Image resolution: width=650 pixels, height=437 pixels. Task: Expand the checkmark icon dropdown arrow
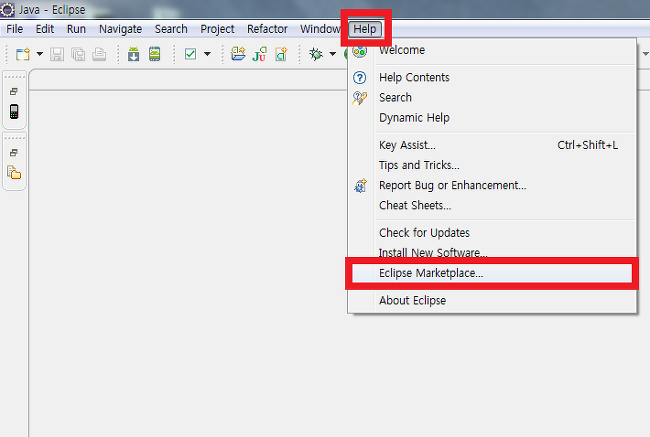207,54
